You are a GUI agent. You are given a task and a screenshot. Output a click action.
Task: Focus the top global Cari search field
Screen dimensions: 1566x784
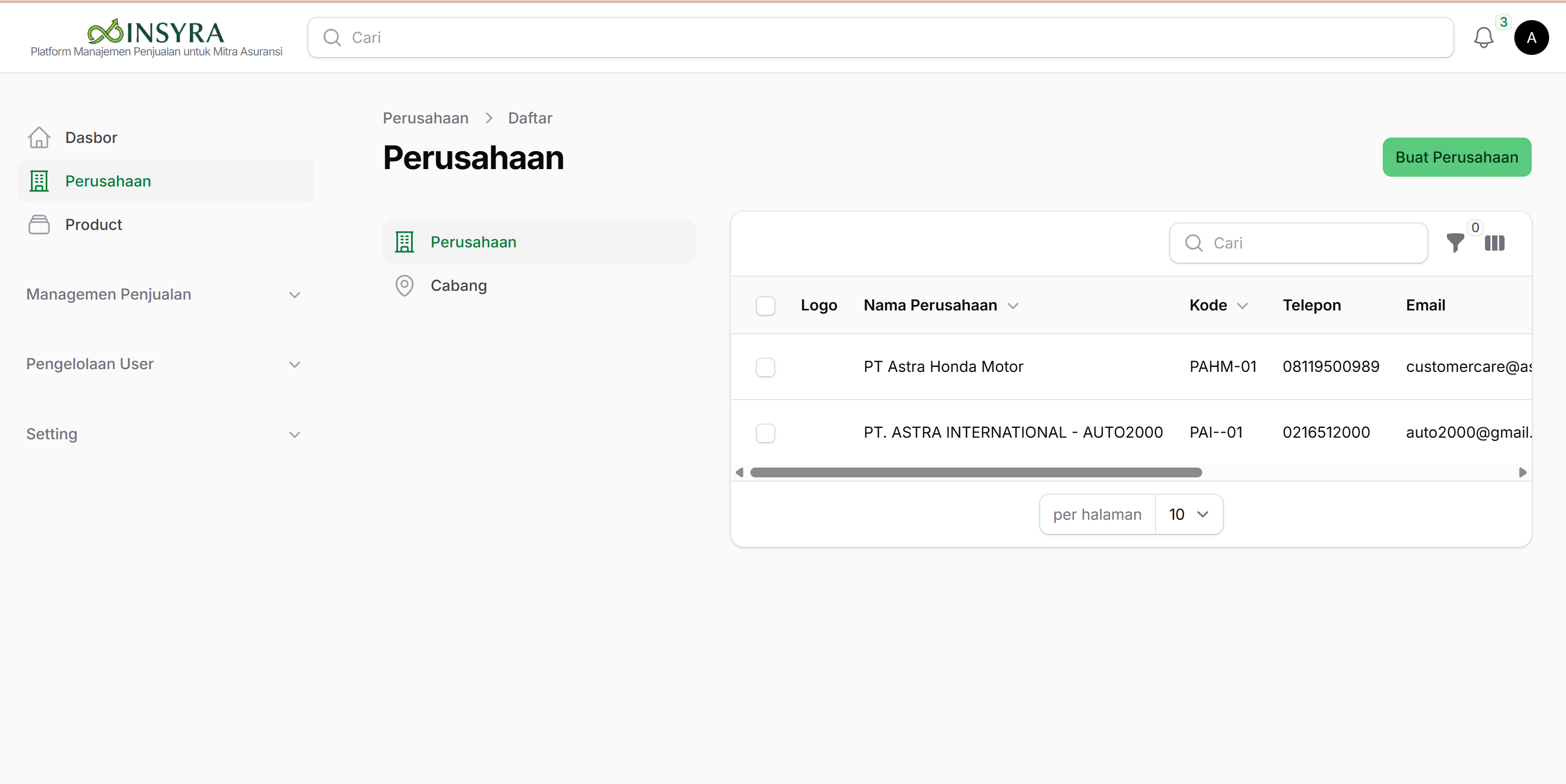(x=880, y=38)
